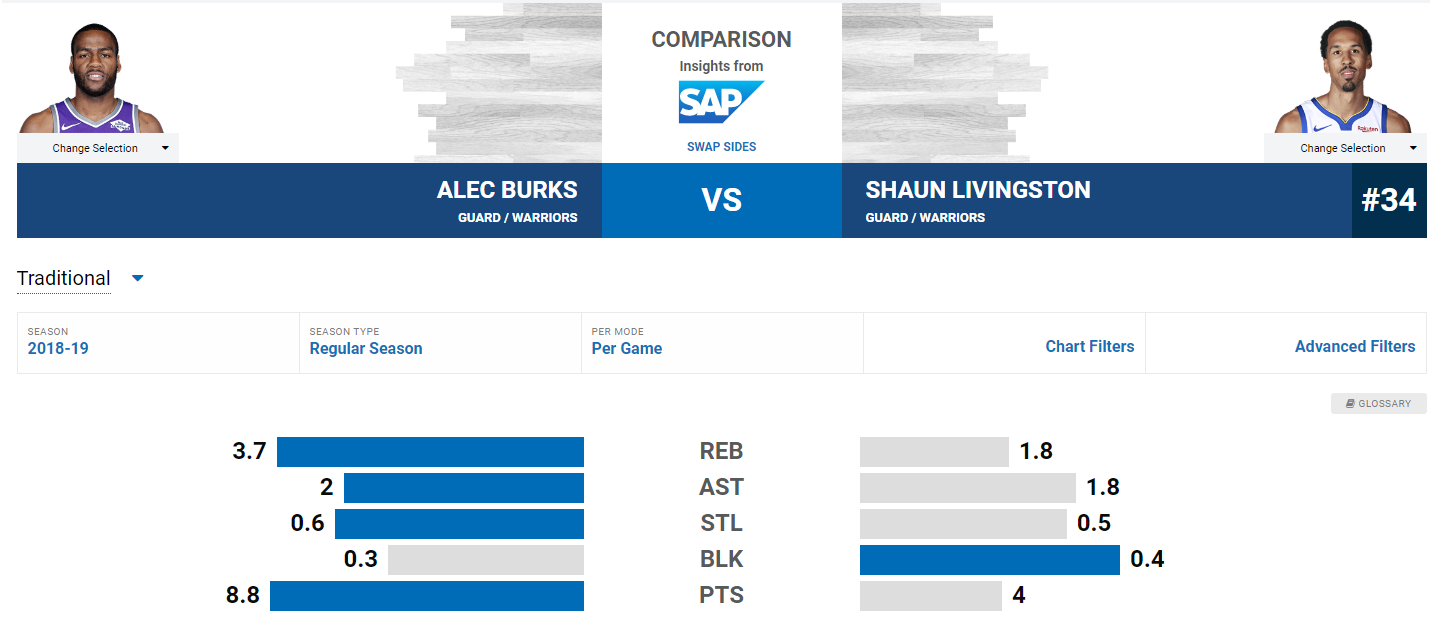This screenshot has width=1436, height=636.
Task: Click the glossary book icon
Action: coord(1350,404)
